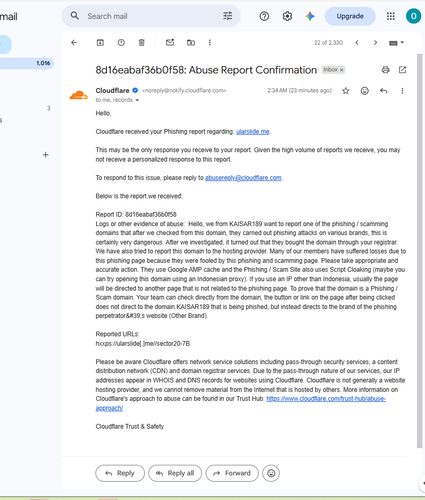The image size is (425, 500).
Task: Click inside the Search mail field
Action: point(152,16)
